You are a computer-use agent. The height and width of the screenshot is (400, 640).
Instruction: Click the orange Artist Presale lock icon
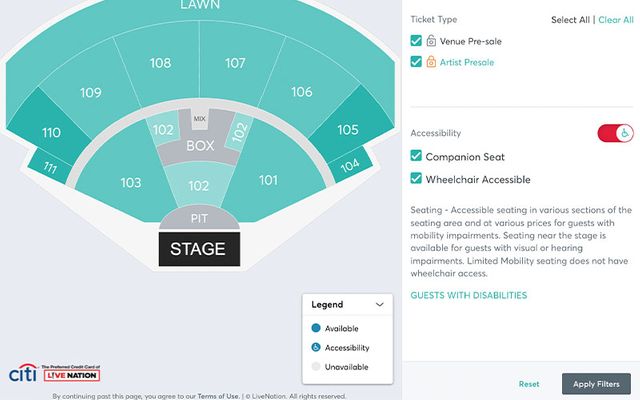[431, 62]
